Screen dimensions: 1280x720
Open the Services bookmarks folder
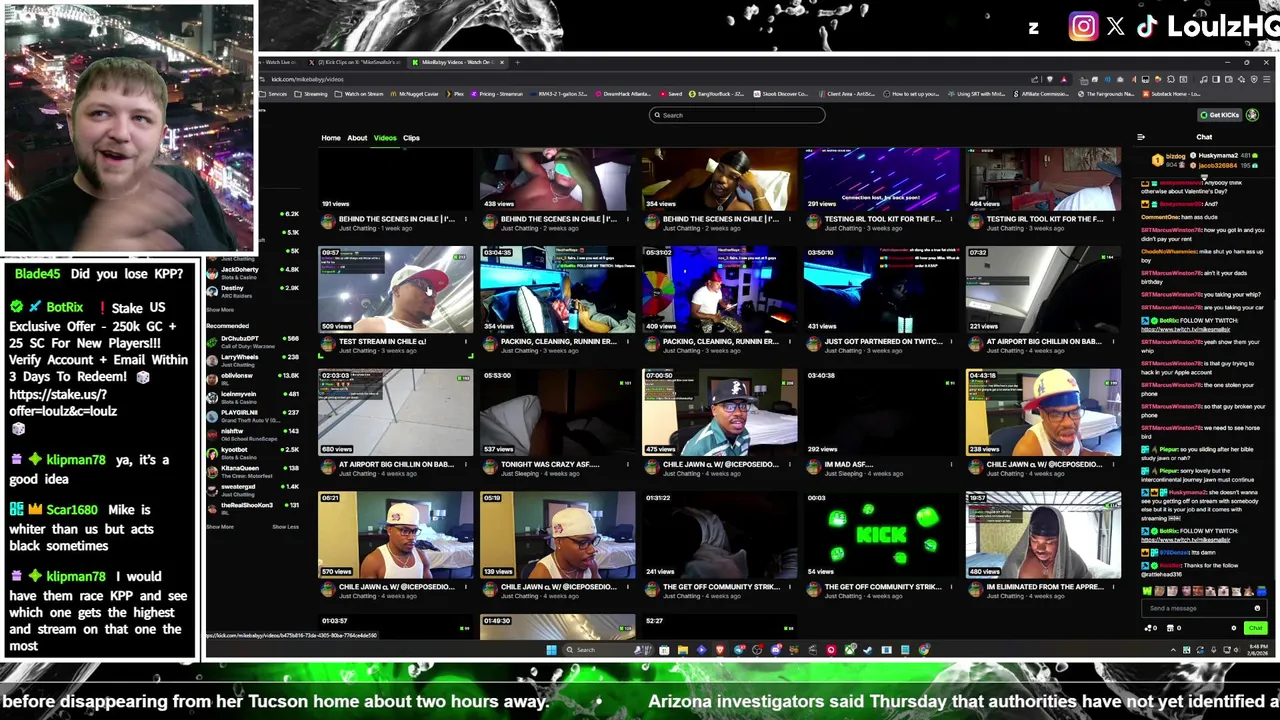[x=273, y=94]
